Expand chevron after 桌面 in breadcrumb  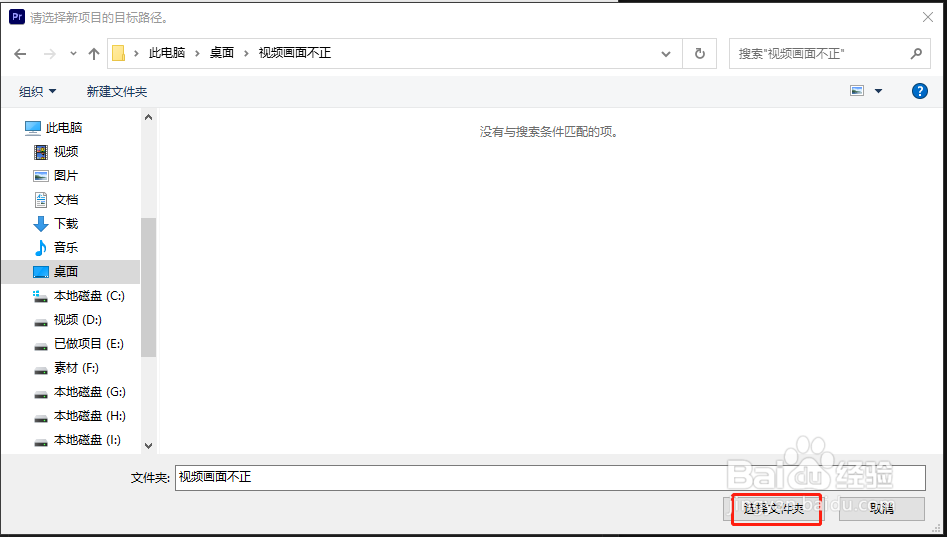click(246, 53)
